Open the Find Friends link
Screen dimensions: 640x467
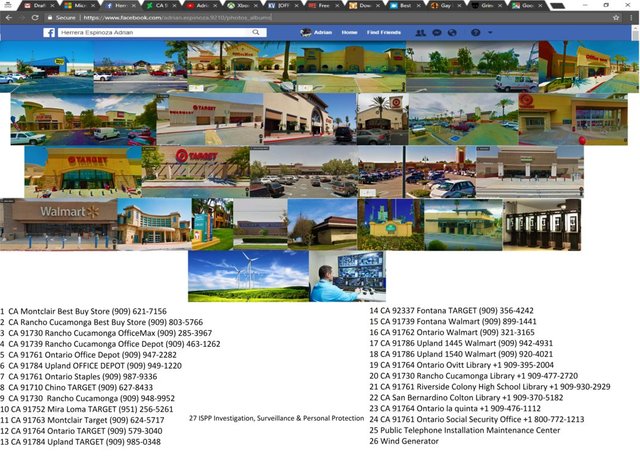click(384, 32)
